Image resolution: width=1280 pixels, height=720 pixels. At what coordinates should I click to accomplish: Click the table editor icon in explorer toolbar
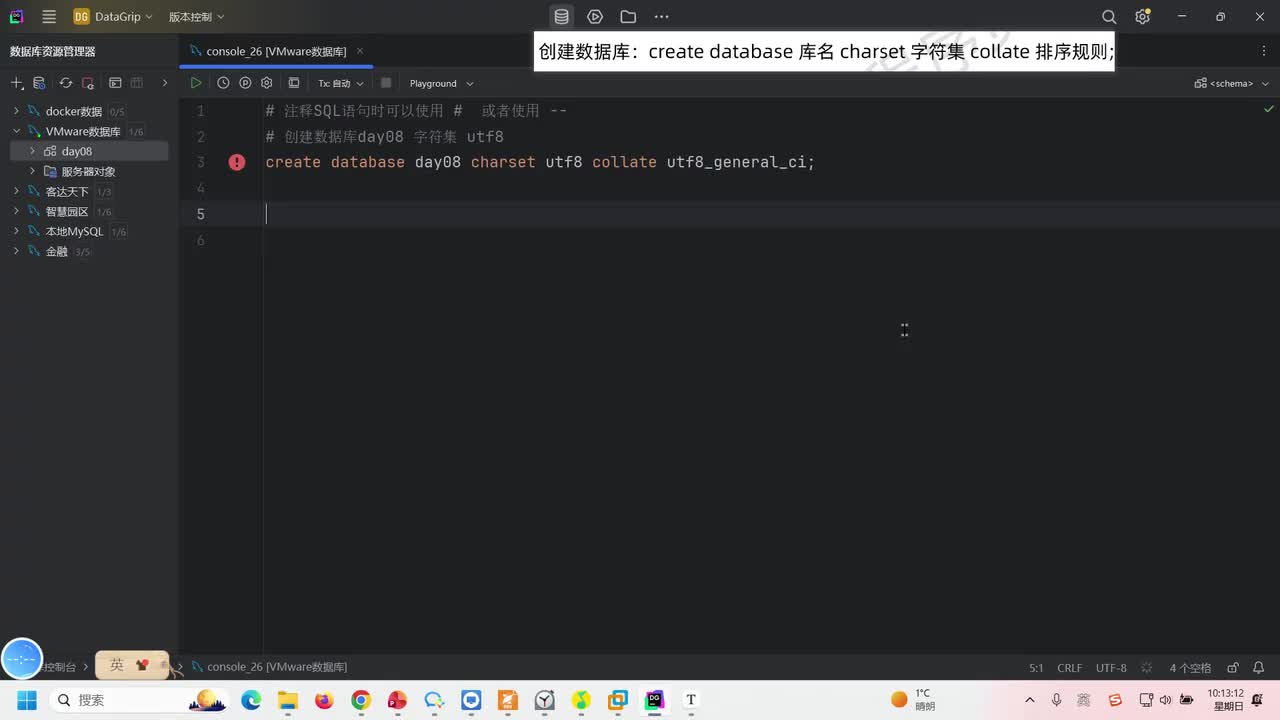pos(137,83)
